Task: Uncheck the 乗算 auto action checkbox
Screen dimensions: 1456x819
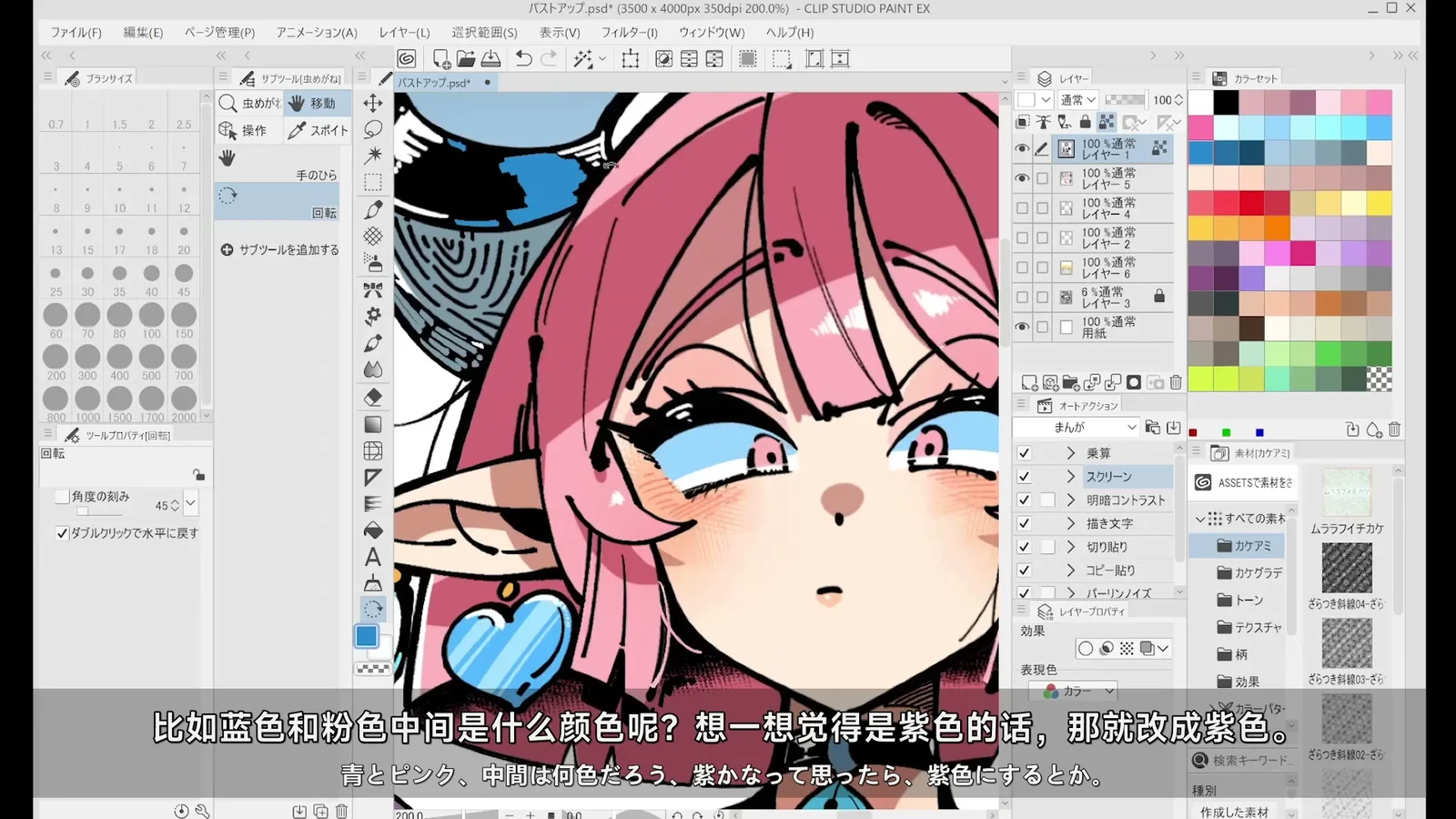Action: coord(1024,453)
